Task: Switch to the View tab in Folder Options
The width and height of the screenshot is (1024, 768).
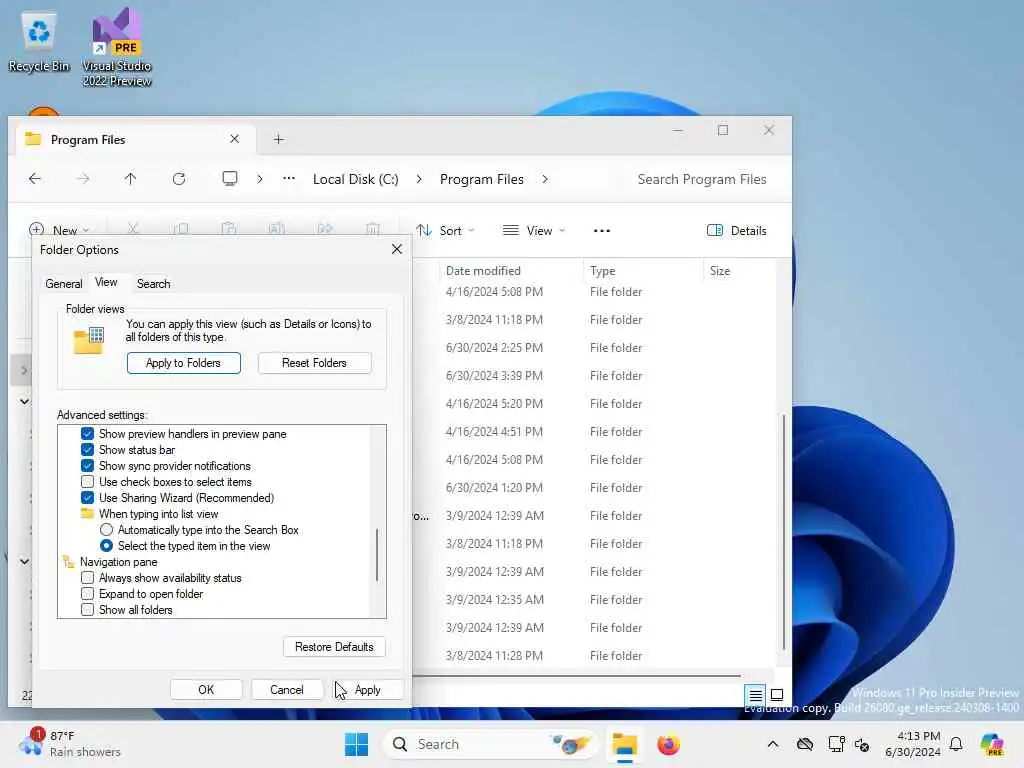Action: click(x=106, y=282)
